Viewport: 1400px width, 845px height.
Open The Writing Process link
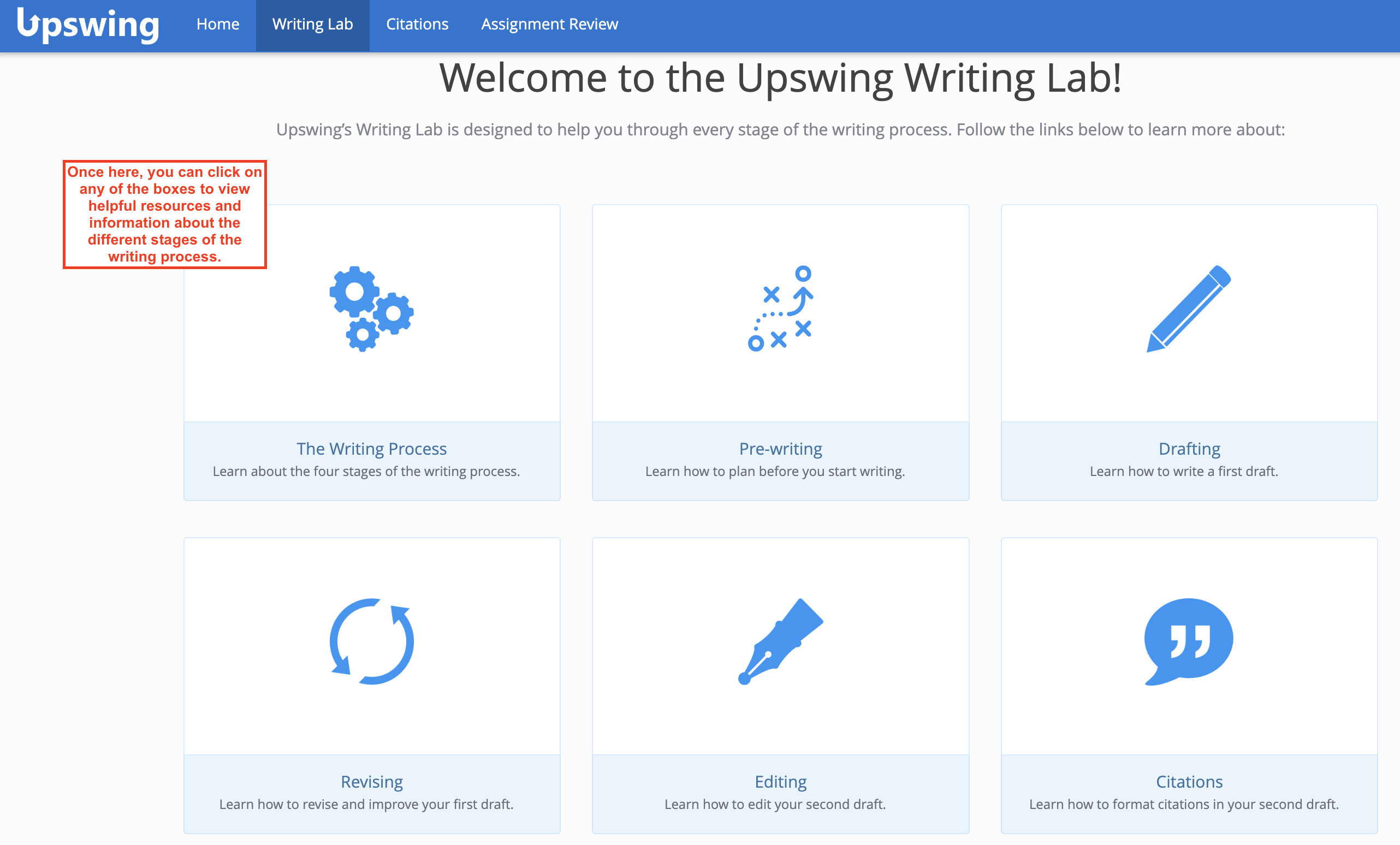pyautogui.click(x=372, y=449)
